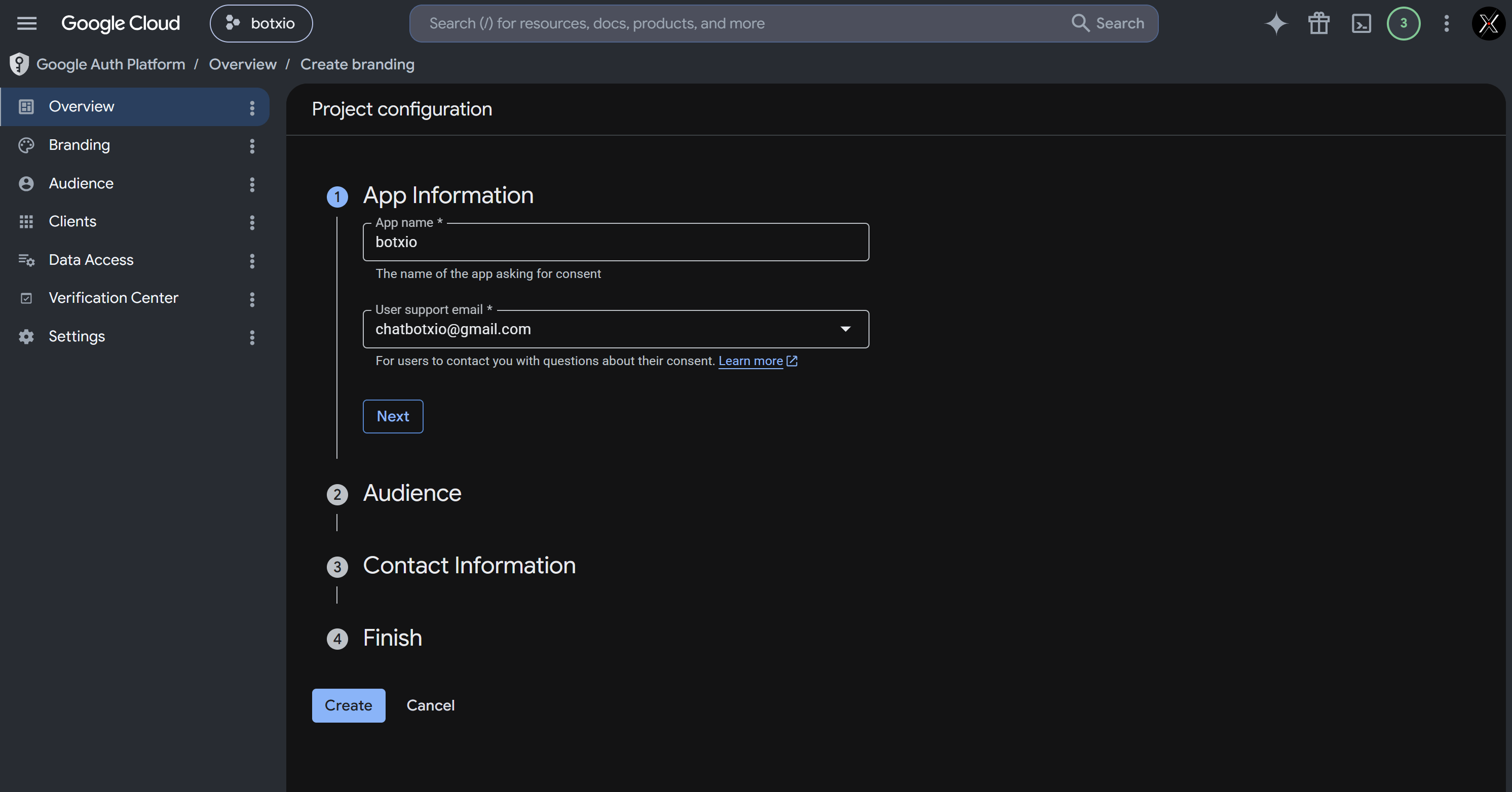Open Audience row more-actions dots
1512x792 pixels.
pos(252,185)
